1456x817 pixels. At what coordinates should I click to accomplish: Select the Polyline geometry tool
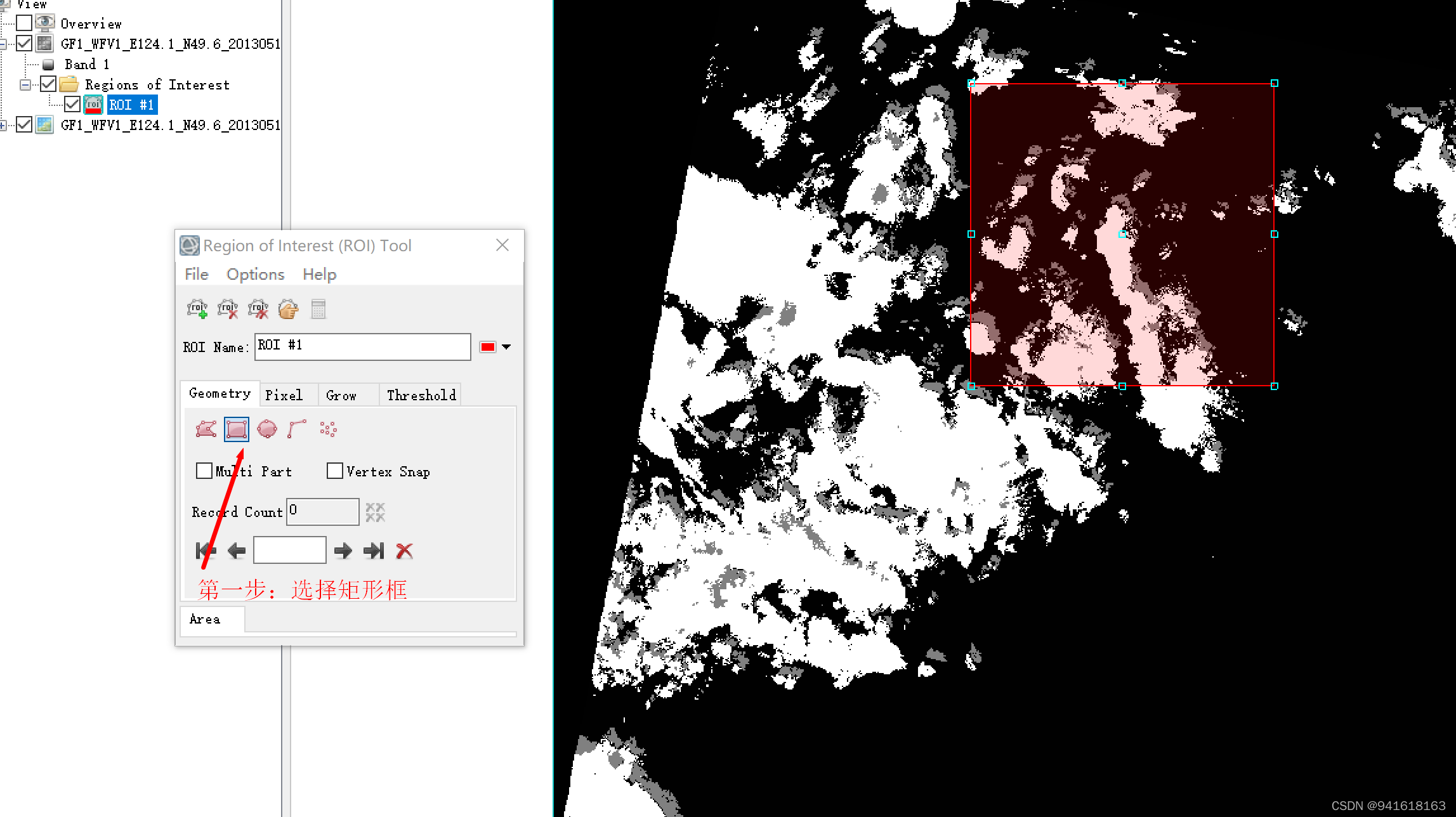coord(297,429)
